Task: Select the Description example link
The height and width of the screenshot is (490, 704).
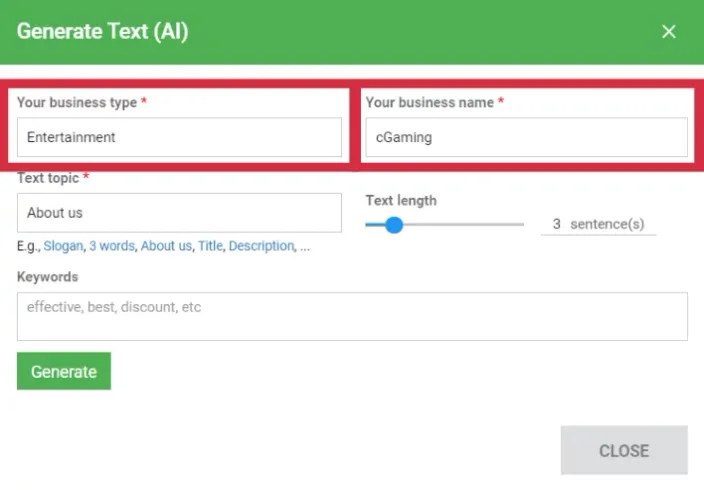Action: click(261, 246)
